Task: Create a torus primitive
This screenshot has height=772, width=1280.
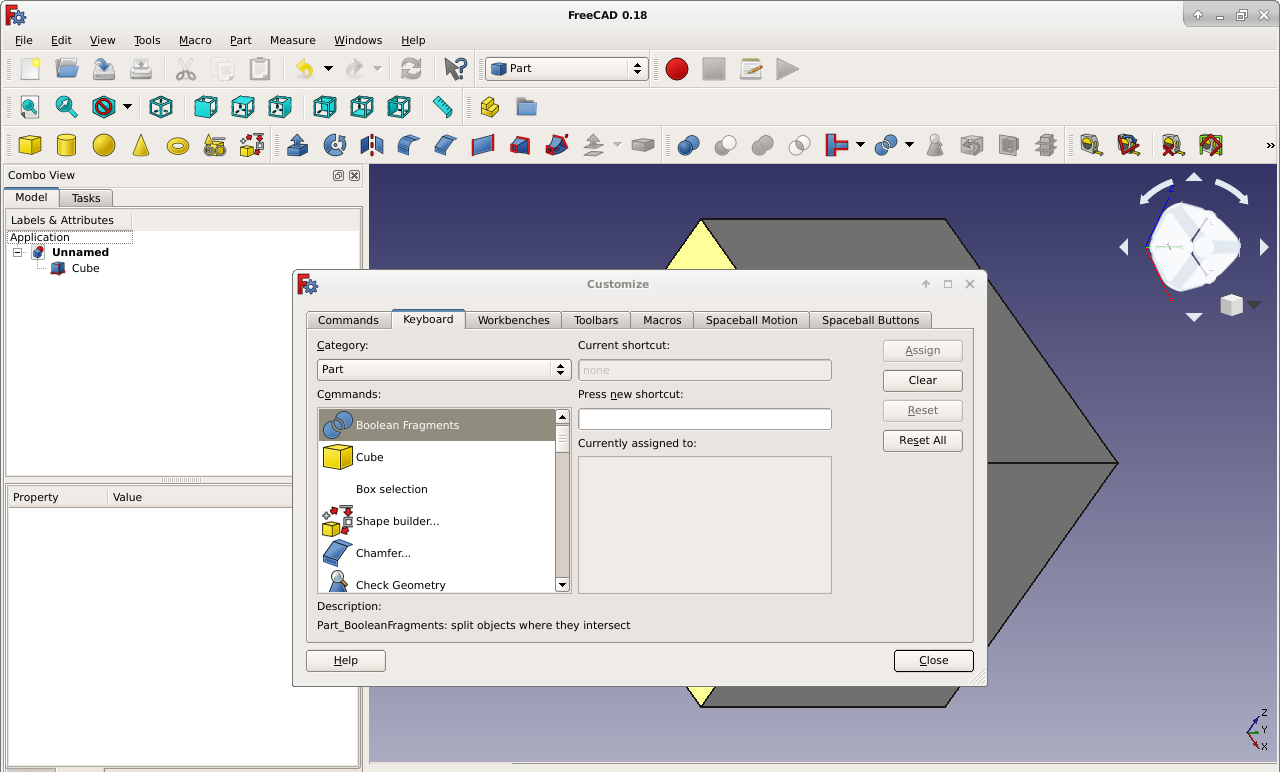Action: (178, 146)
